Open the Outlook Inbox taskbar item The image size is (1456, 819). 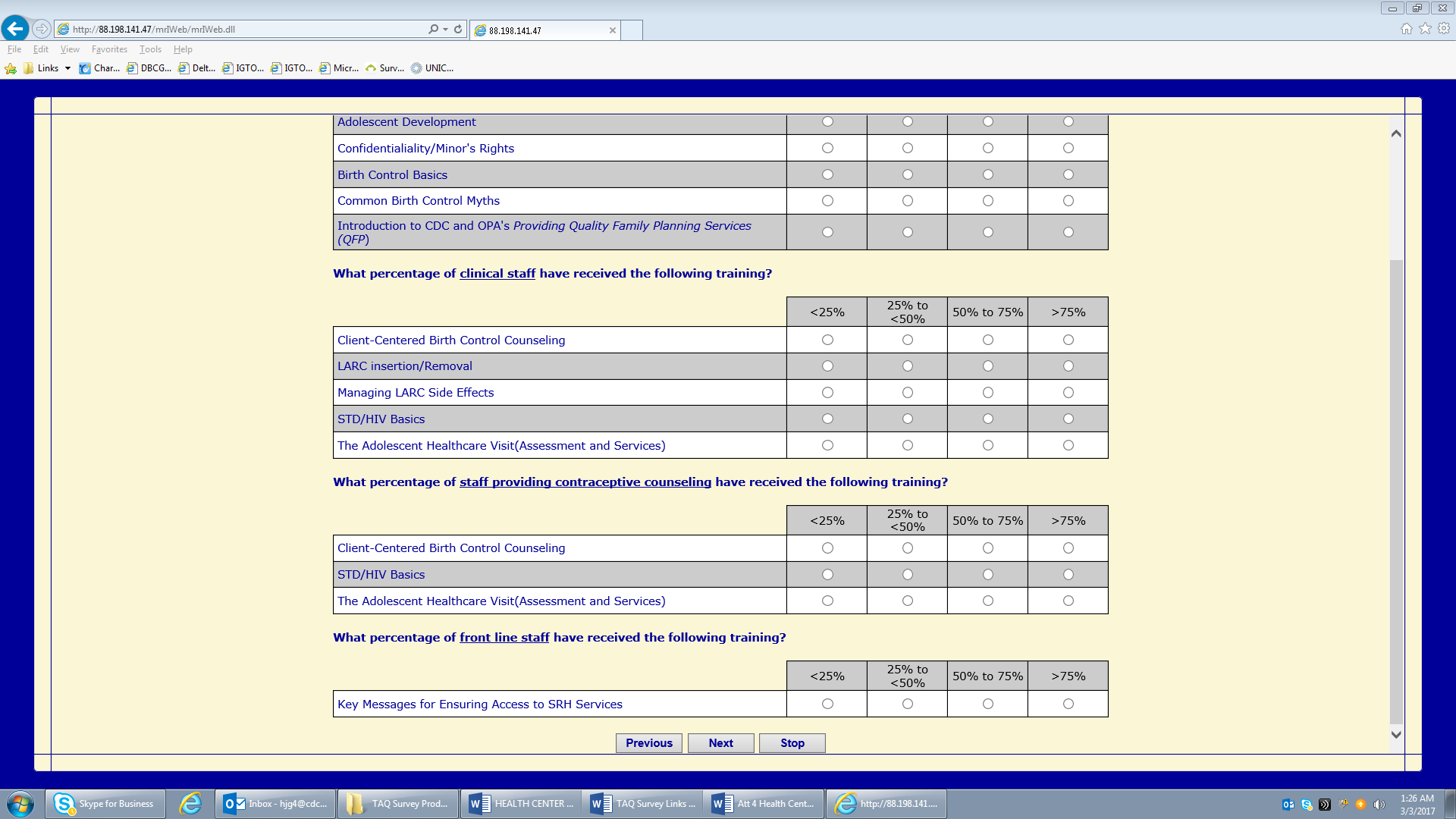tap(276, 804)
